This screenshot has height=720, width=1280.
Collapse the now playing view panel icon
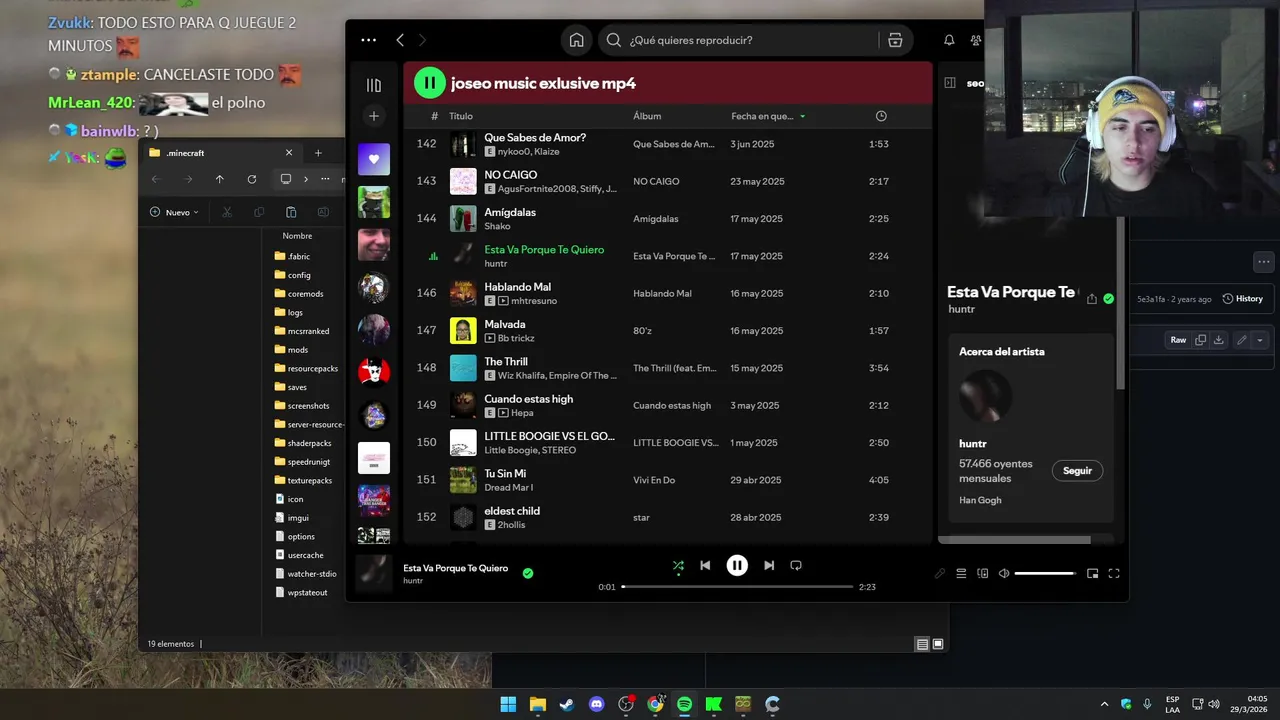950,83
